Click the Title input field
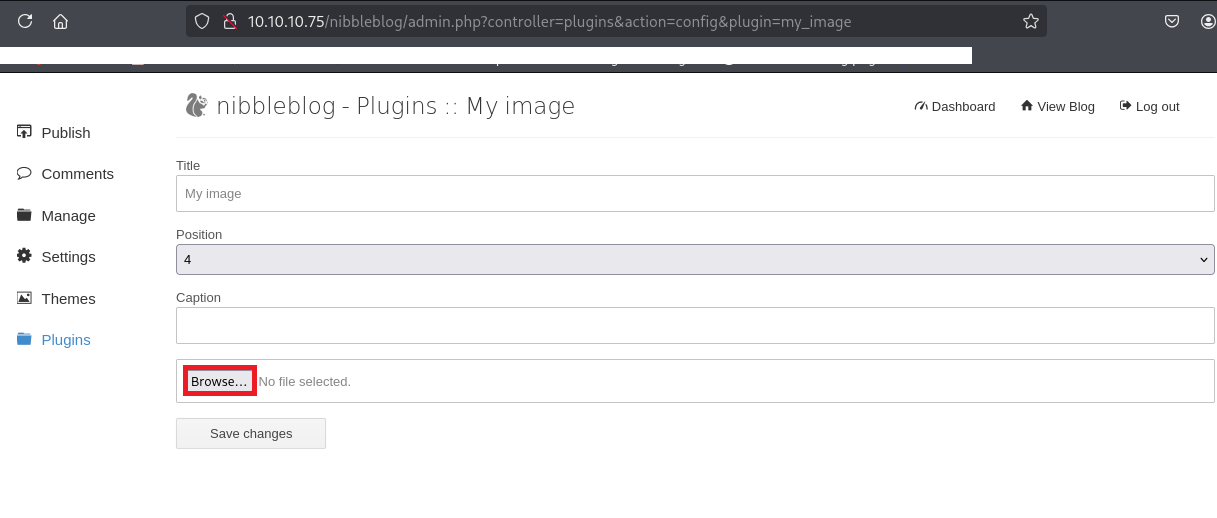 pos(695,193)
